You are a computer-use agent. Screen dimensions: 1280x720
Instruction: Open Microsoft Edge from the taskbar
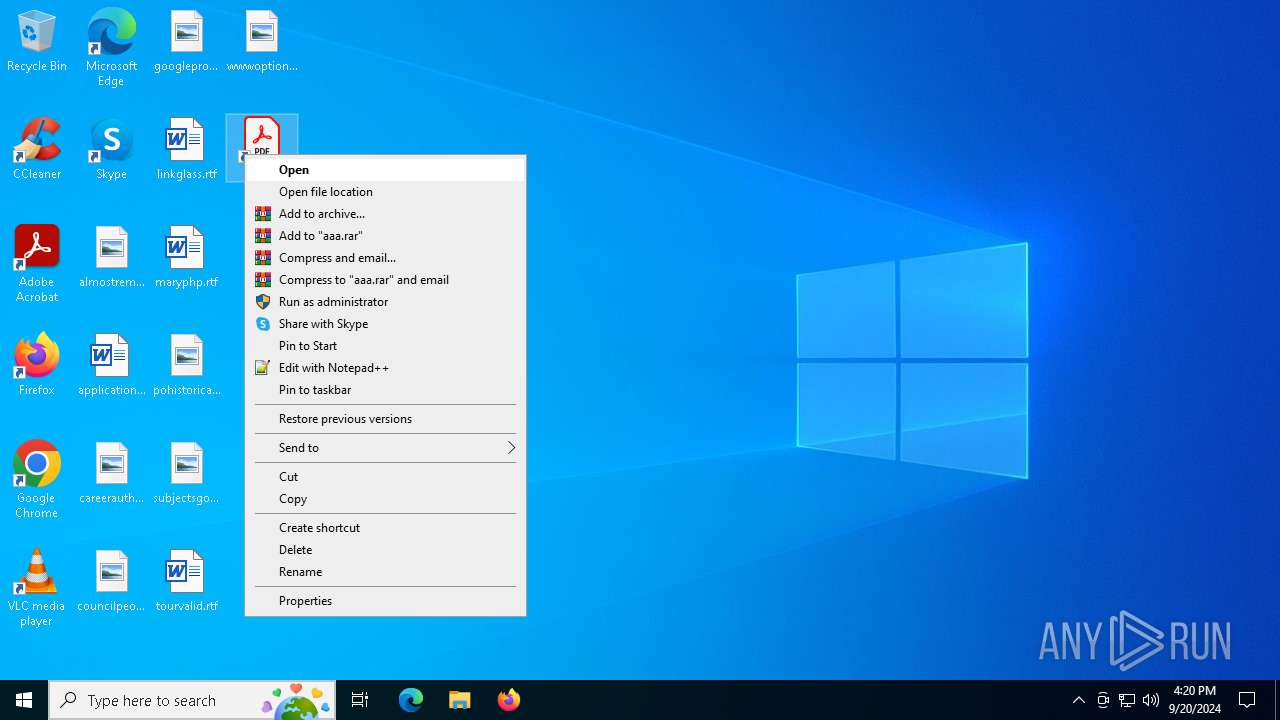pyautogui.click(x=411, y=700)
